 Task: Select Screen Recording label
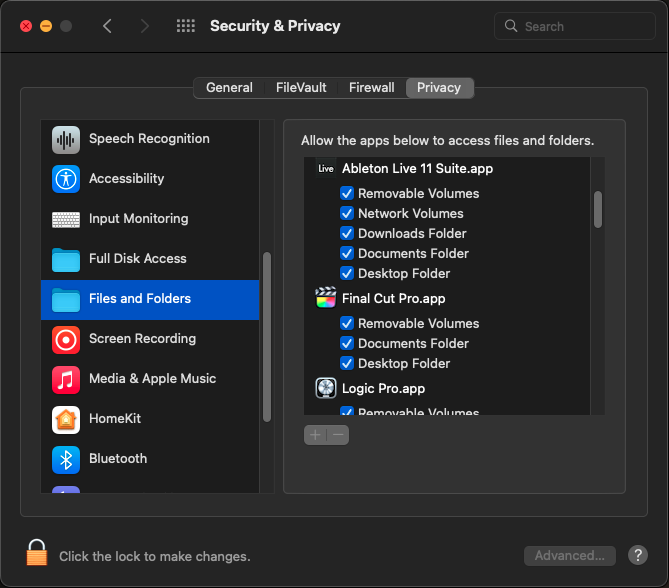click(x=143, y=338)
